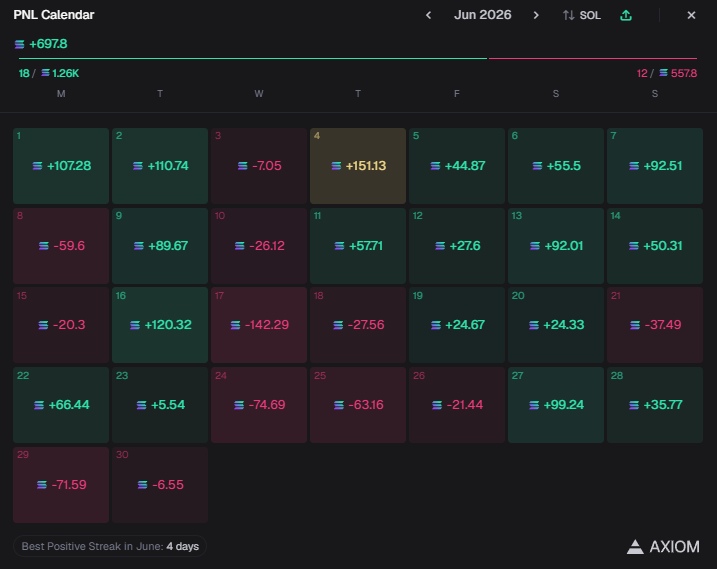Select day 1 cell with +107.28
717x569 pixels.
pos(61,166)
